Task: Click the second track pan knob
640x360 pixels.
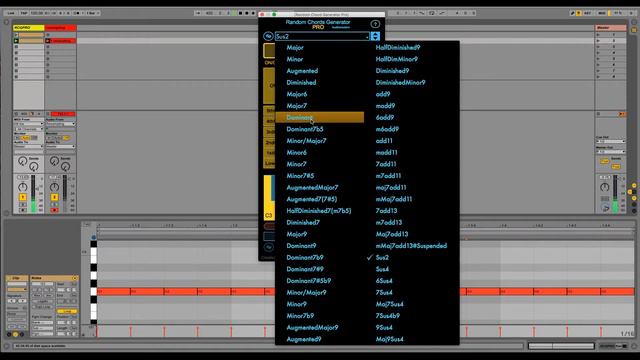Action: (54, 187)
